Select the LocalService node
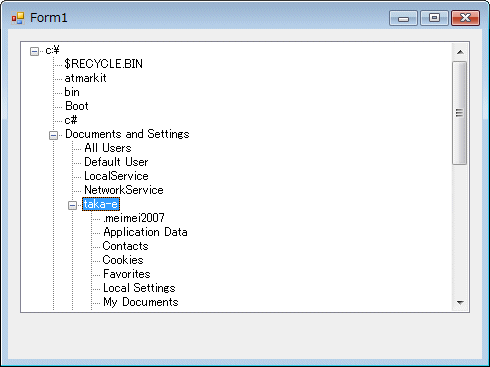This screenshot has width=490, height=367. (x=116, y=176)
